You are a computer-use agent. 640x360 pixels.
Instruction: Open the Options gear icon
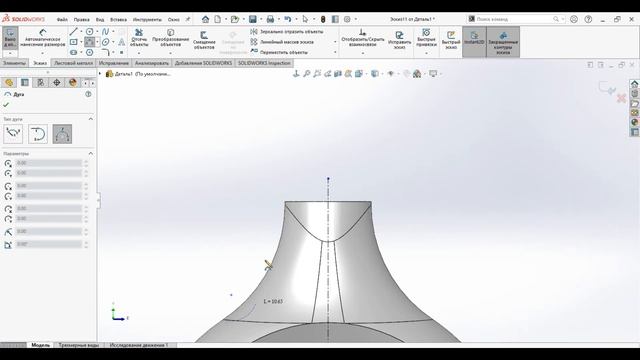click(347, 19)
